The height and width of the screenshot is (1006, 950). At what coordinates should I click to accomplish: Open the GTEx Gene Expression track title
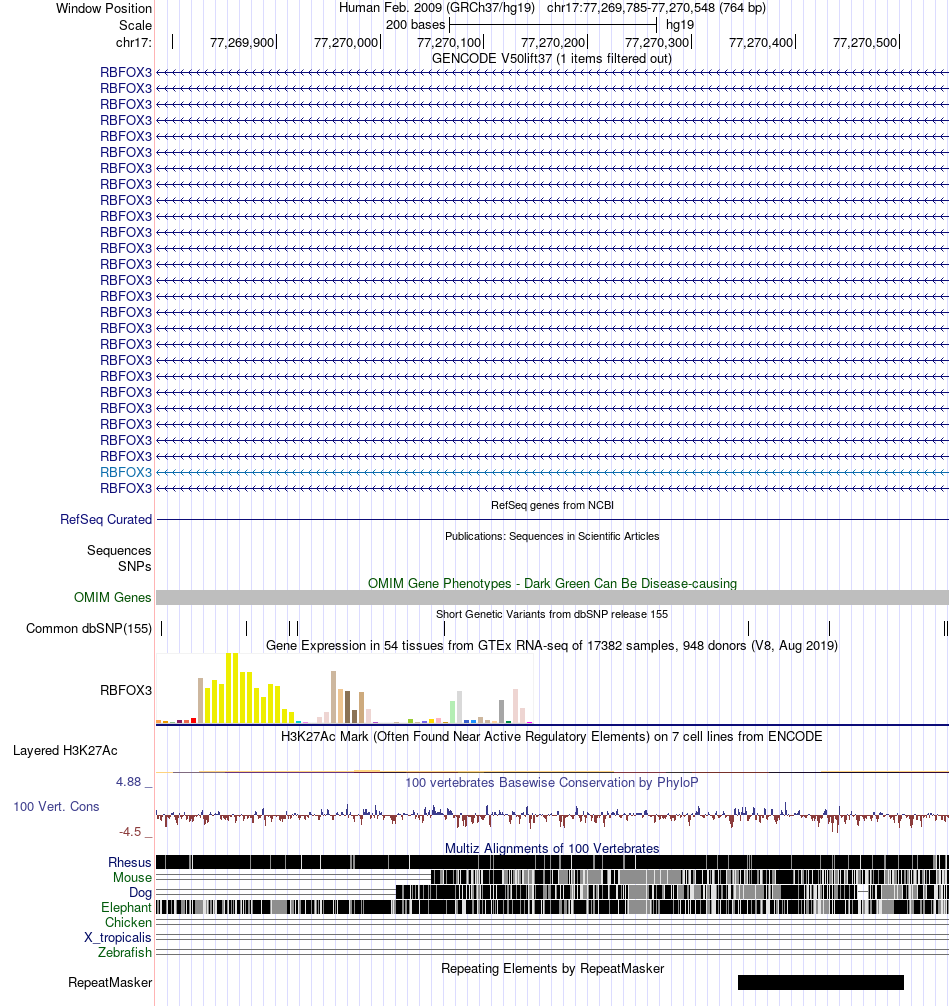pyautogui.click(x=552, y=645)
